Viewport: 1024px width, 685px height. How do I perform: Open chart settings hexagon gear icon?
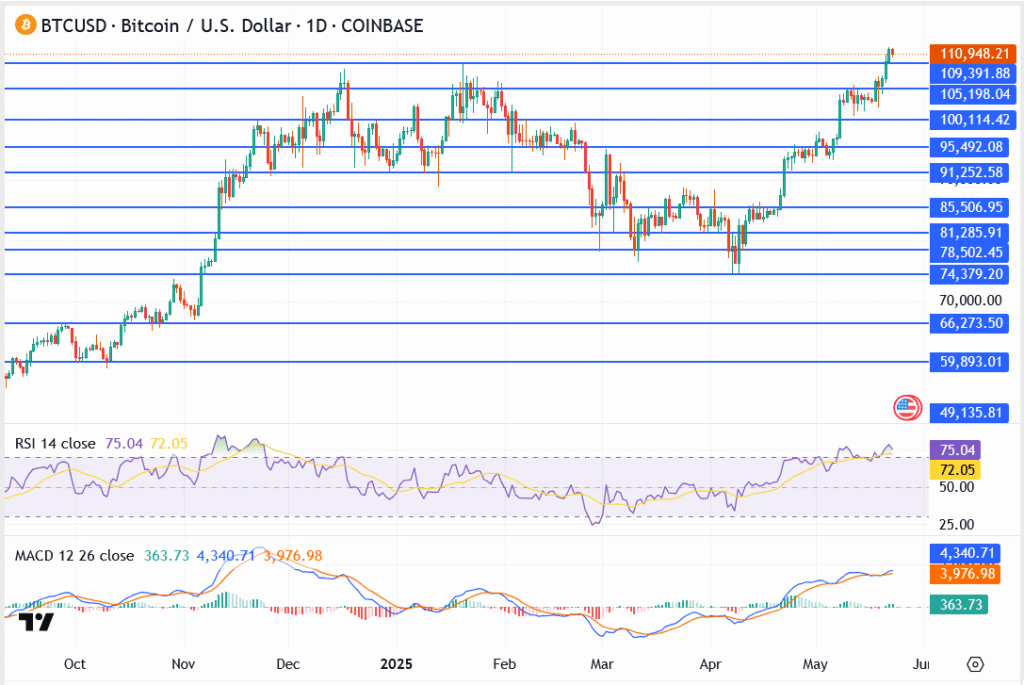[x=976, y=664]
